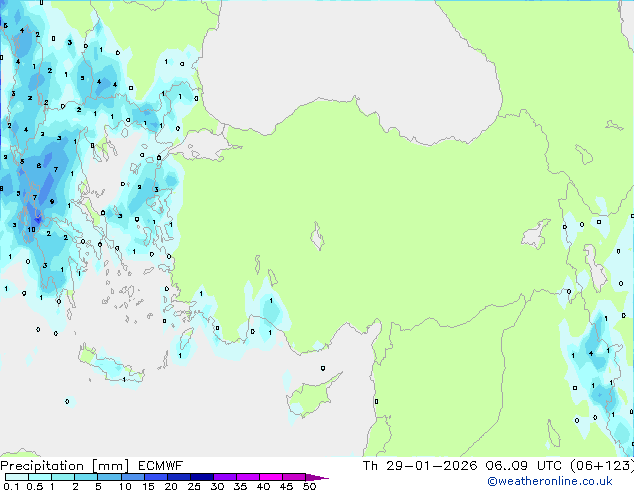Pick the dark navy swatch between 25 and 30
Viewport: 634px width, 490px height.
point(202,477)
